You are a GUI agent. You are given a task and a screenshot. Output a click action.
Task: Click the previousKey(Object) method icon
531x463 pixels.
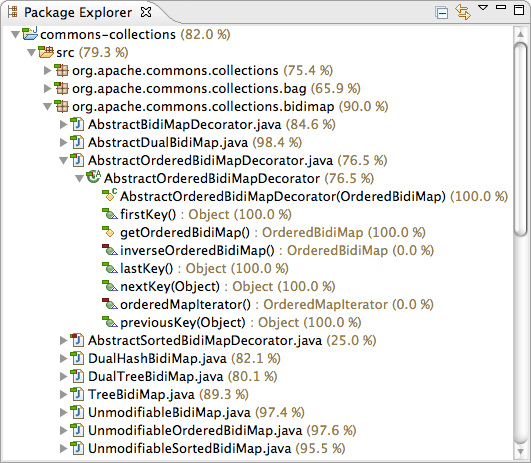[x=109, y=321]
